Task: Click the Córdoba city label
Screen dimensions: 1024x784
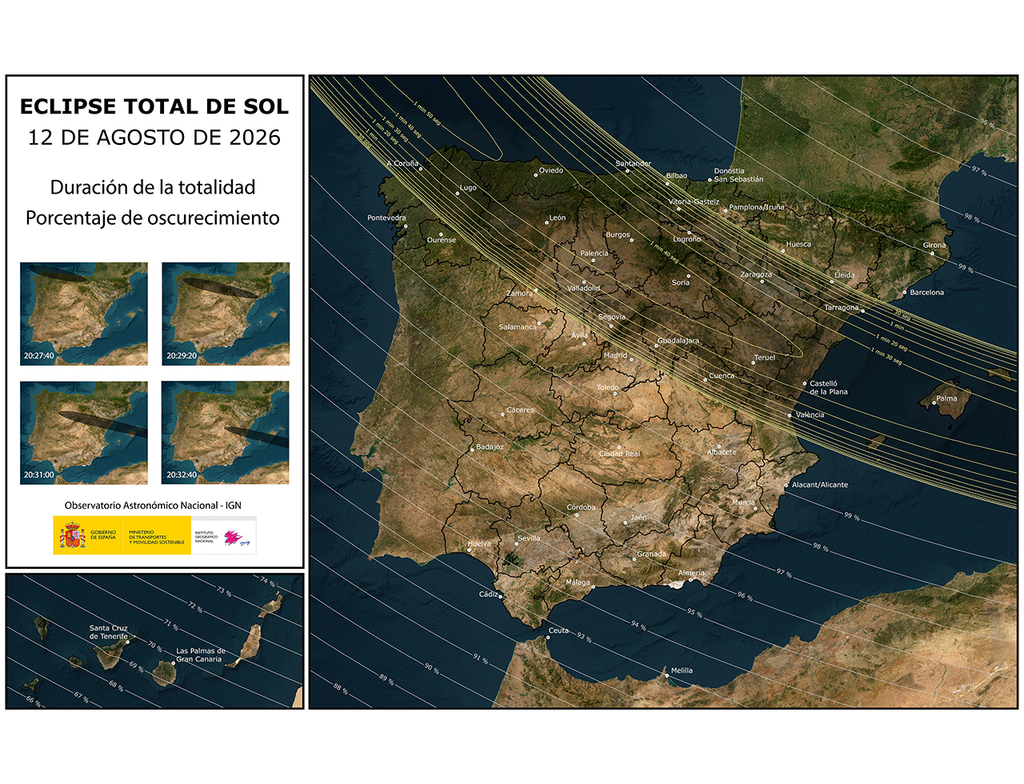Action: click(581, 508)
